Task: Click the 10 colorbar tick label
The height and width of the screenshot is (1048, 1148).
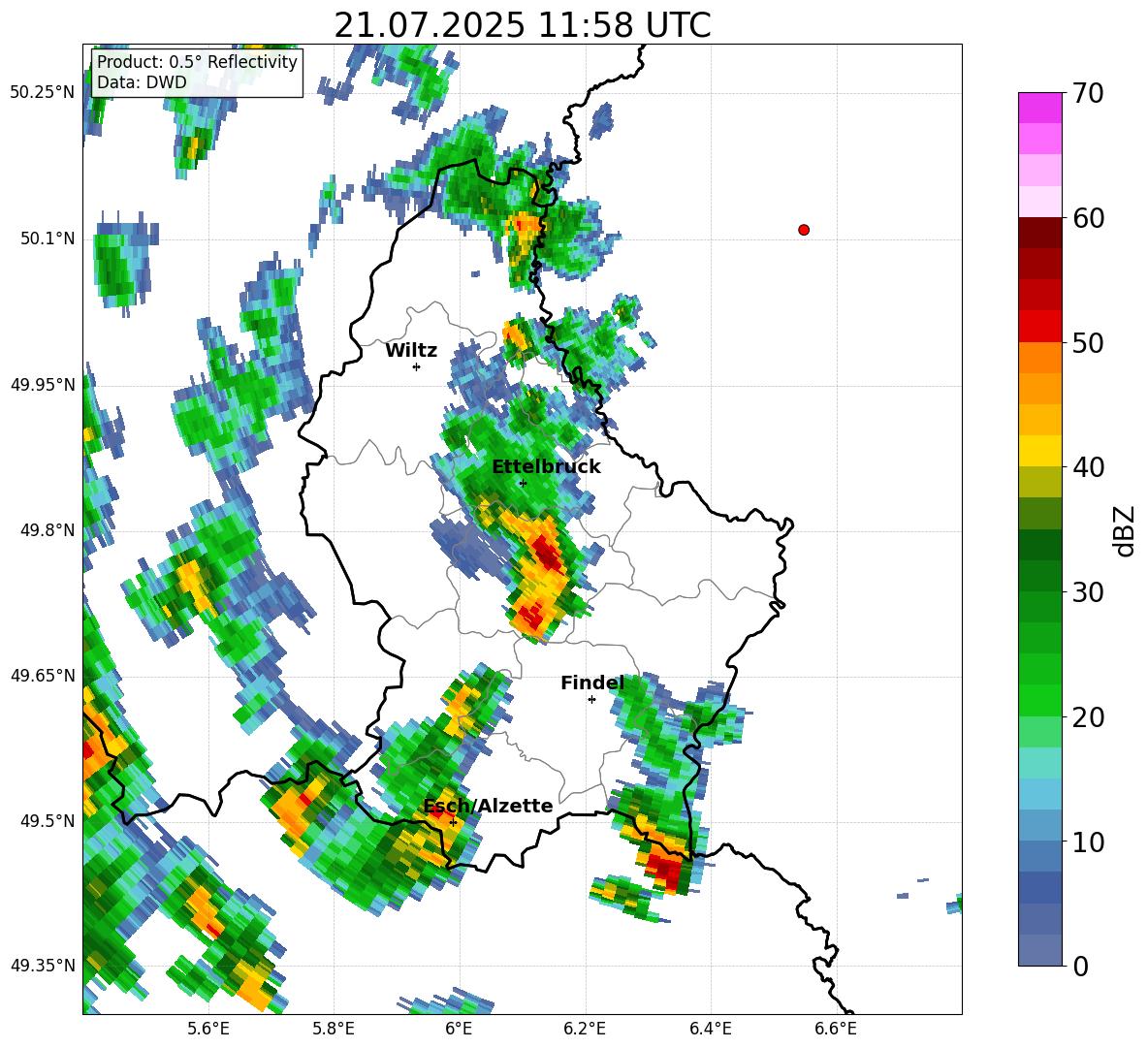Action: click(x=1088, y=842)
